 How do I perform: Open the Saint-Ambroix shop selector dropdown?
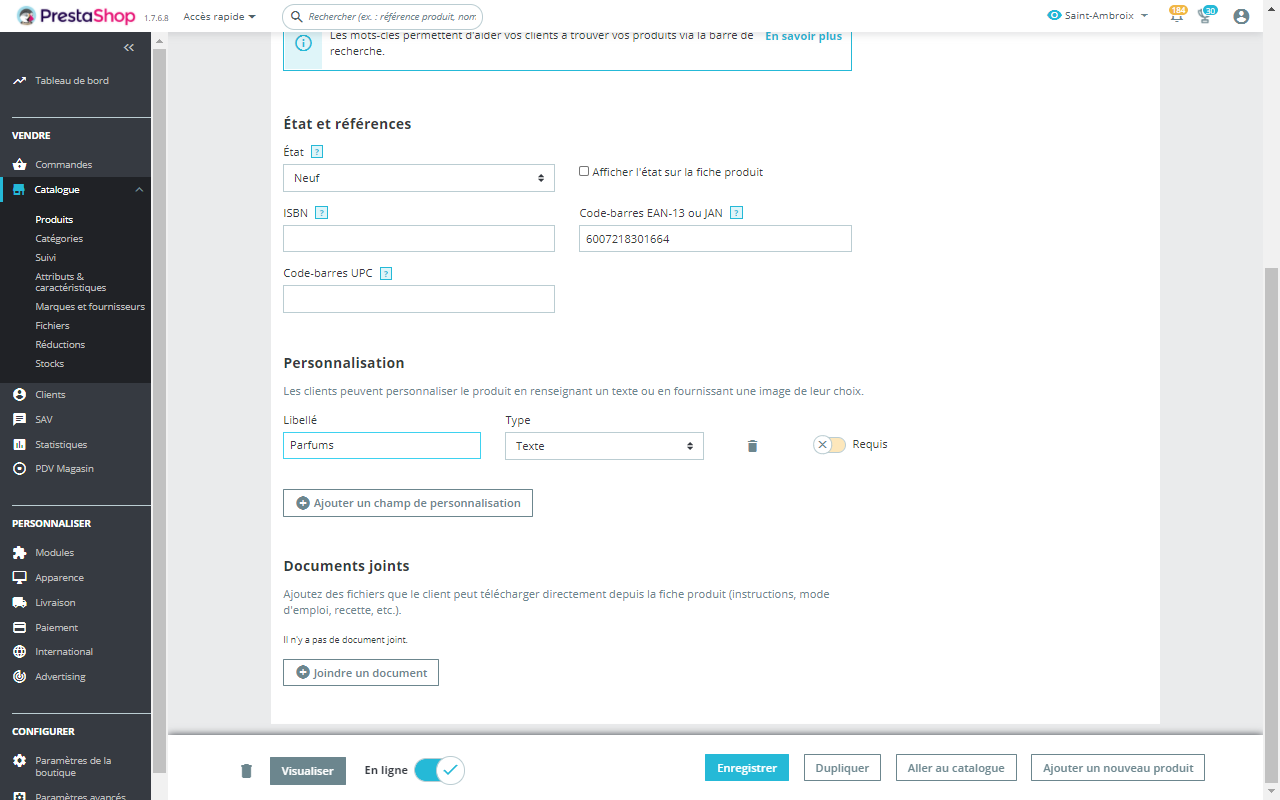pos(1098,16)
